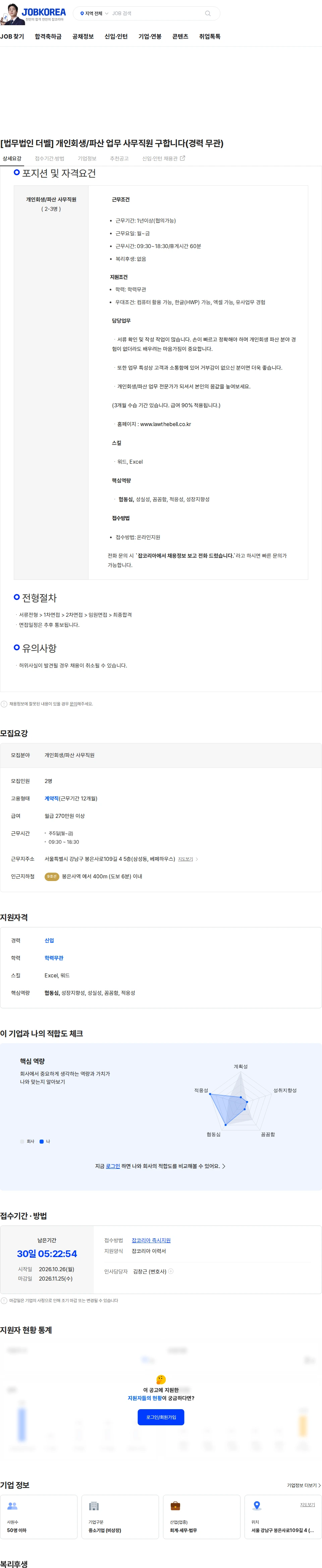
Task: Open the 지도보기 link in the 위치 card
Action: pos(308,1505)
